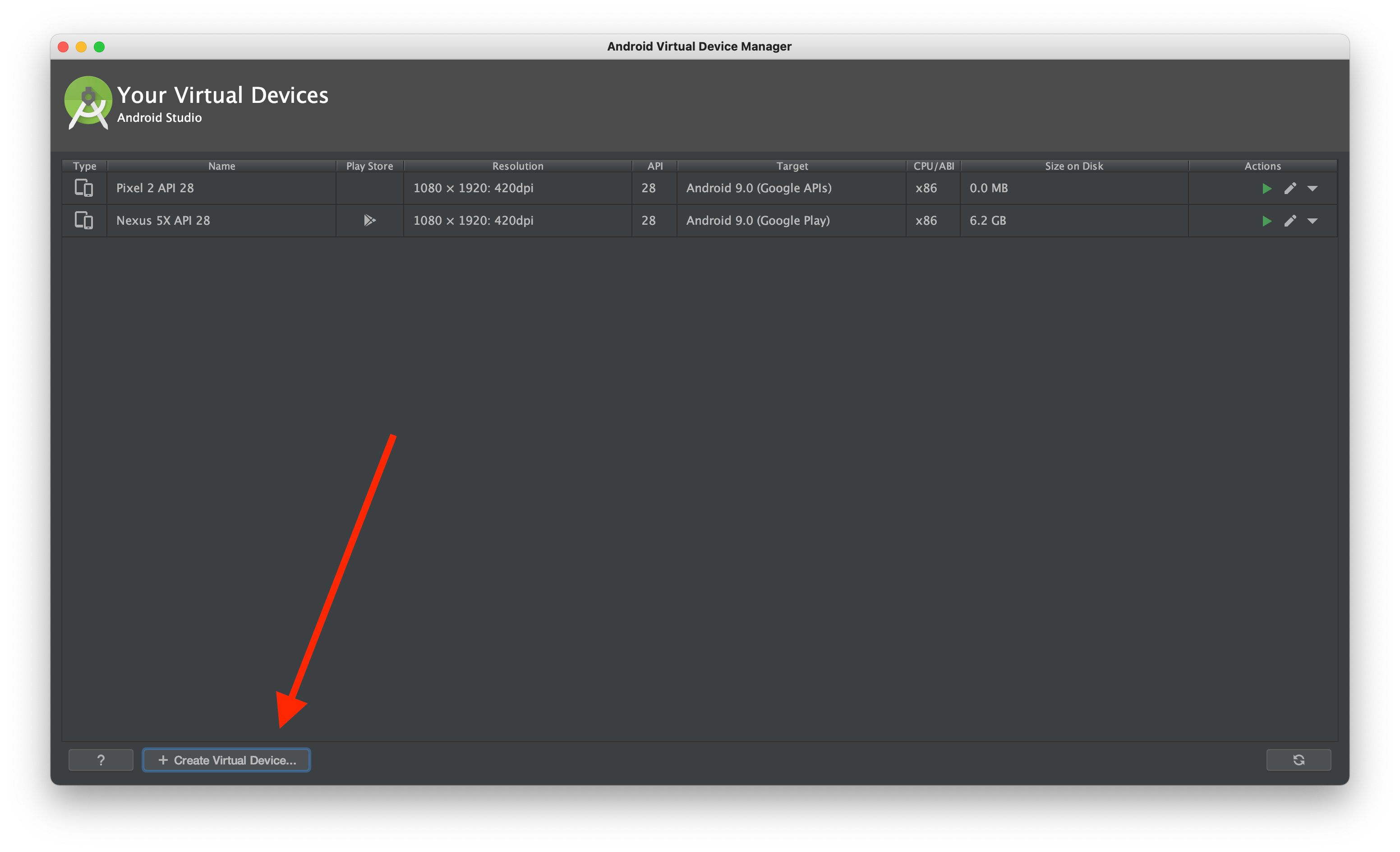Click Android 9.0 (Google Play) target cell
This screenshot has height=852, width=1400.
coord(792,221)
